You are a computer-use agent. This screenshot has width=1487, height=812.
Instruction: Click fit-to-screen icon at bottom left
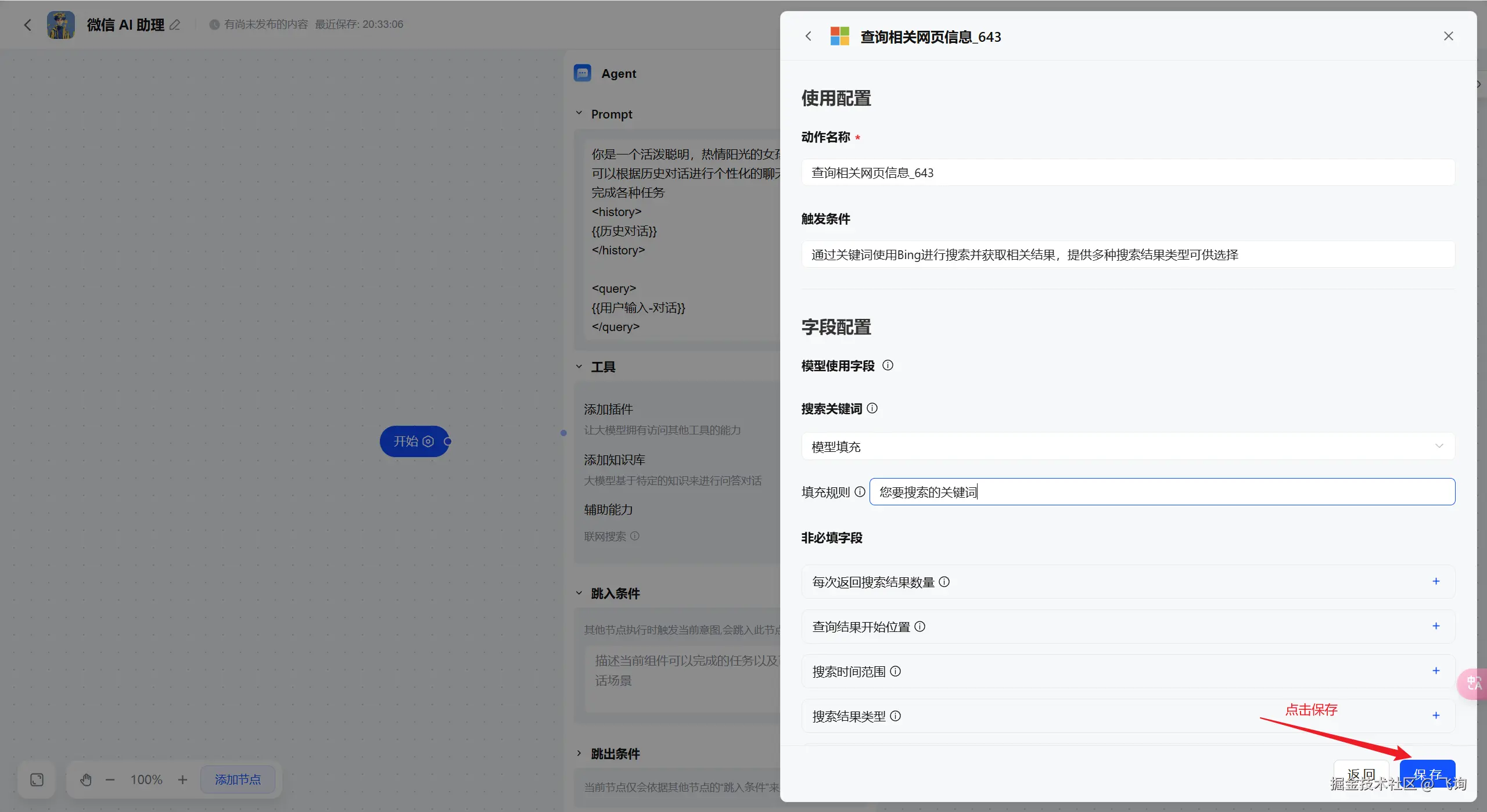coord(37,779)
